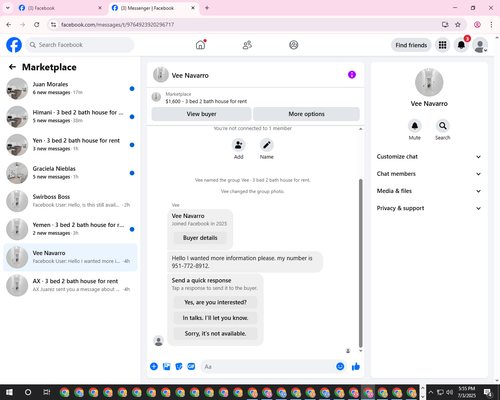Open Windows notification center
This screenshot has width=500, height=400.
click(x=489, y=392)
